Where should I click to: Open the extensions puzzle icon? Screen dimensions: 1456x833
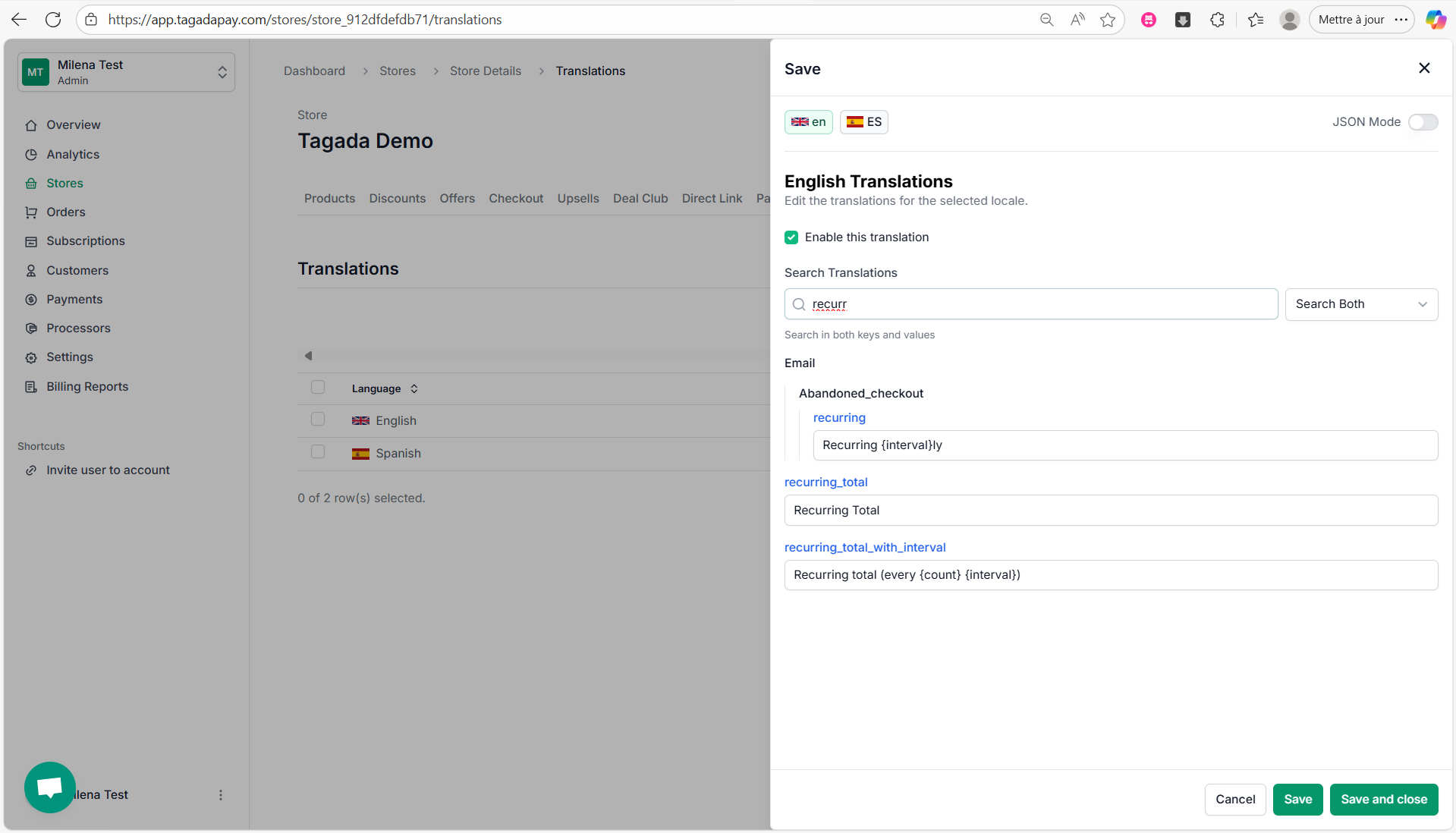point(1217,20)
